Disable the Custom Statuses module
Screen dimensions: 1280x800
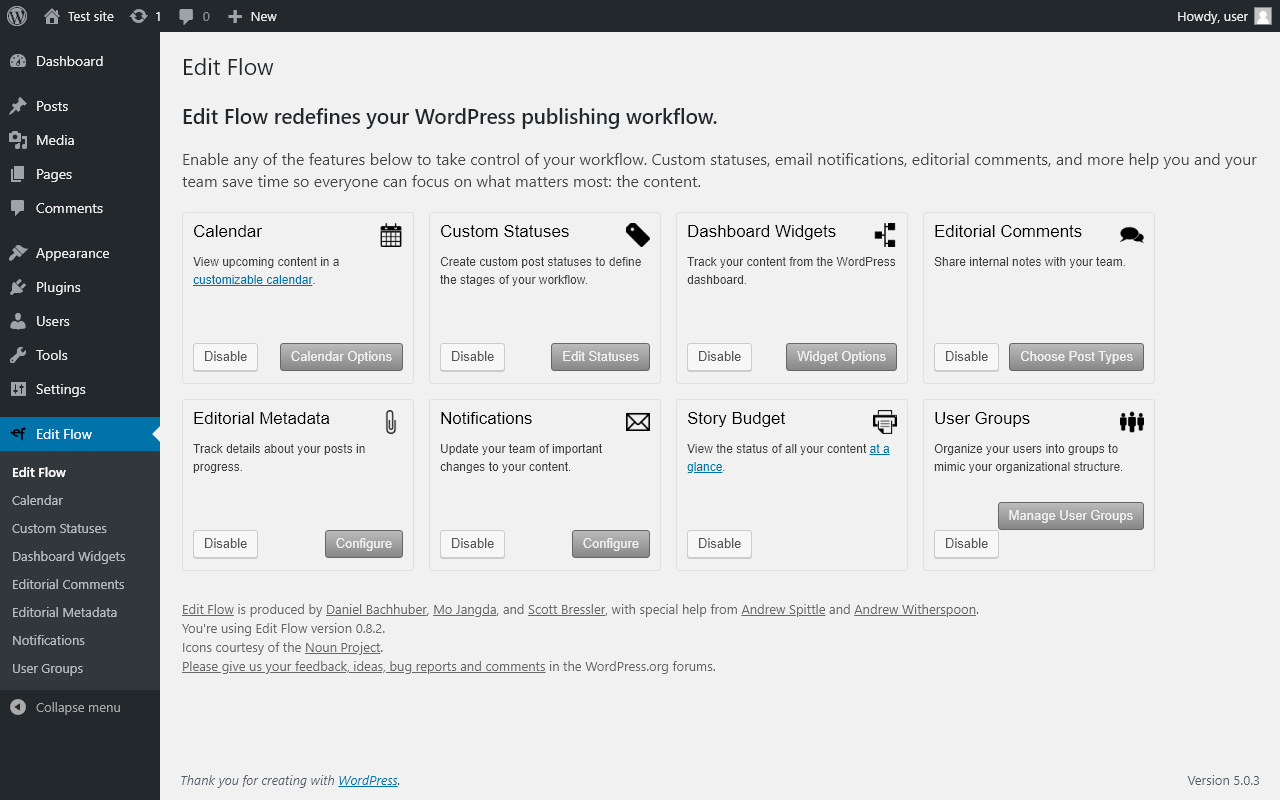pyautogui.click(x=473, y=357)
